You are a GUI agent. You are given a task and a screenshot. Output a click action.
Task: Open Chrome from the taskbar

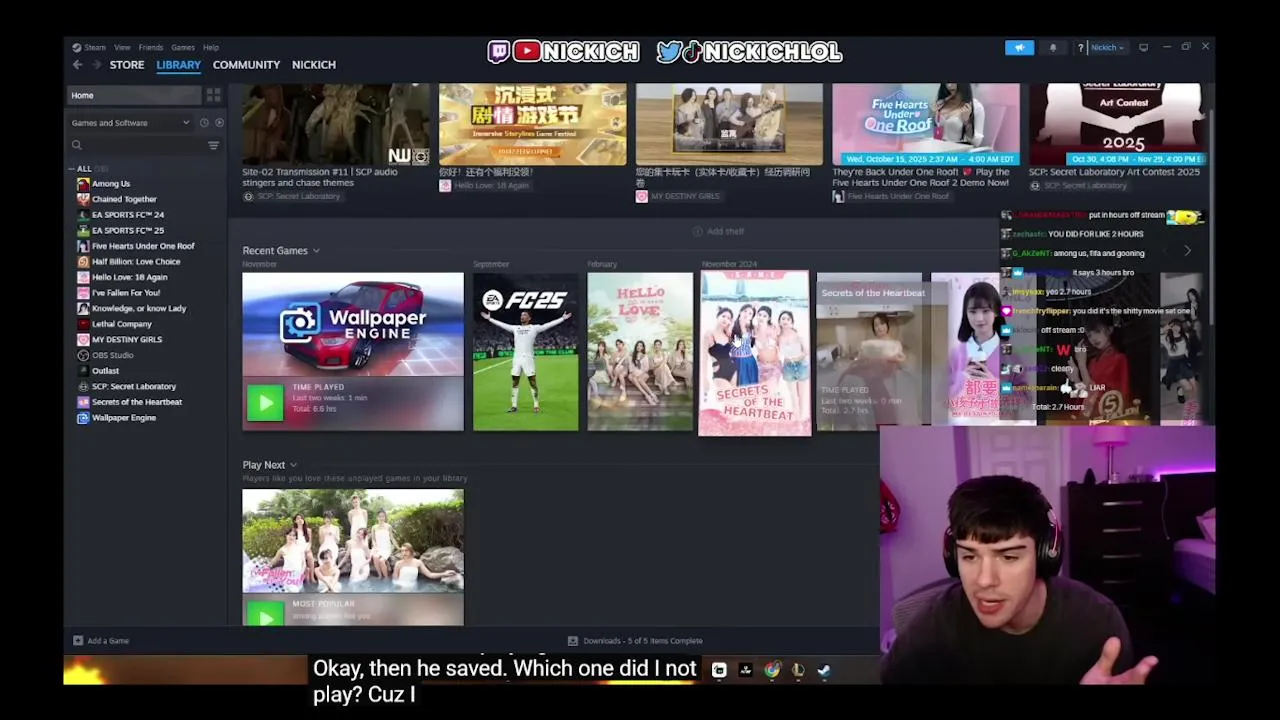tap(771, 670)
